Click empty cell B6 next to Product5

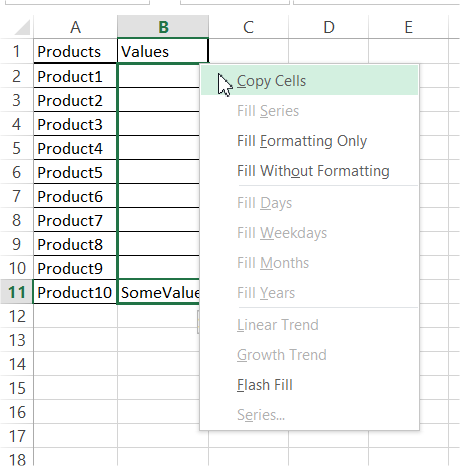tap(159, 172)
